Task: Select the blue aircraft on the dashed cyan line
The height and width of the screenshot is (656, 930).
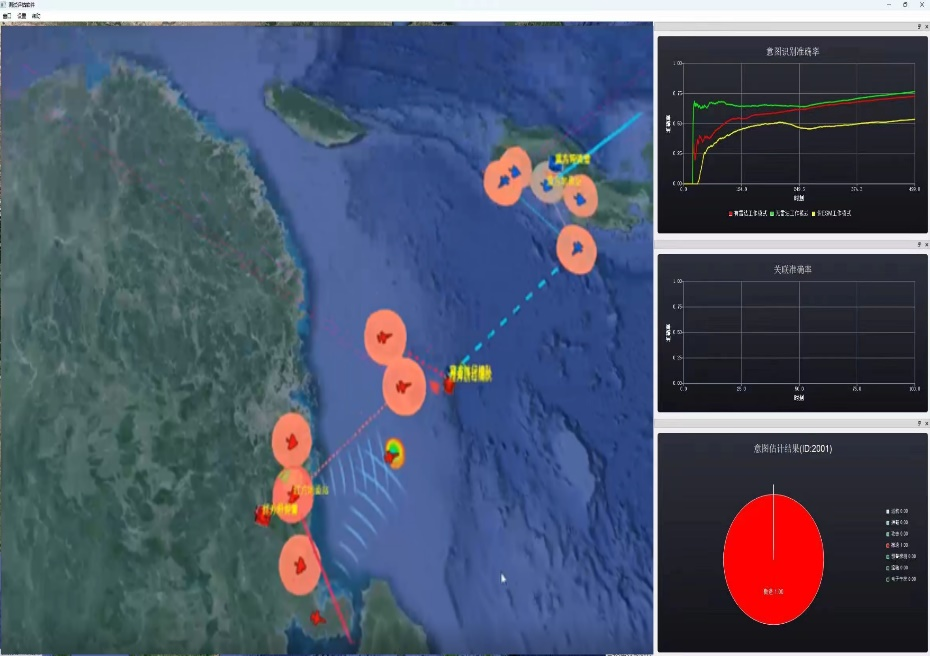Action: pyautogui.click(x=576, y=250)
